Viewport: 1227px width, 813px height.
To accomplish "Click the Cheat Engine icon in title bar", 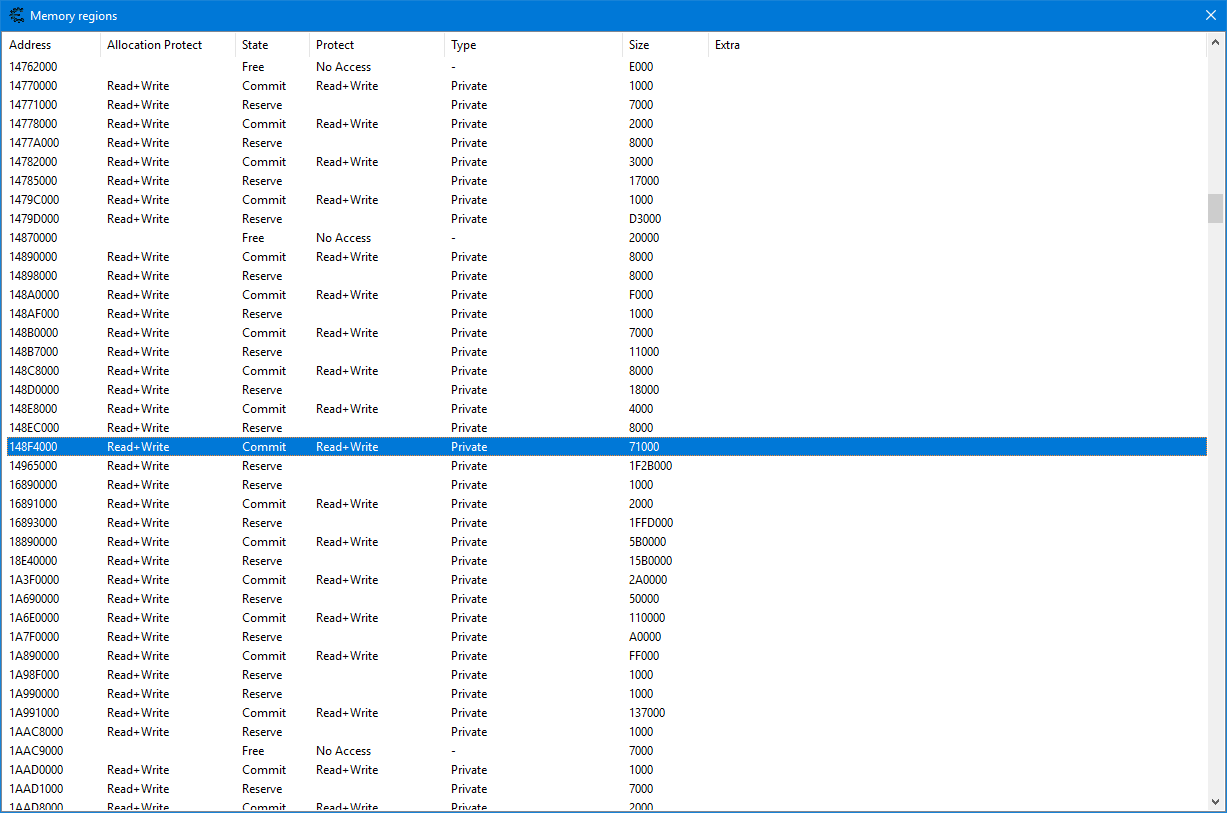I will click(x=16, y=16).
